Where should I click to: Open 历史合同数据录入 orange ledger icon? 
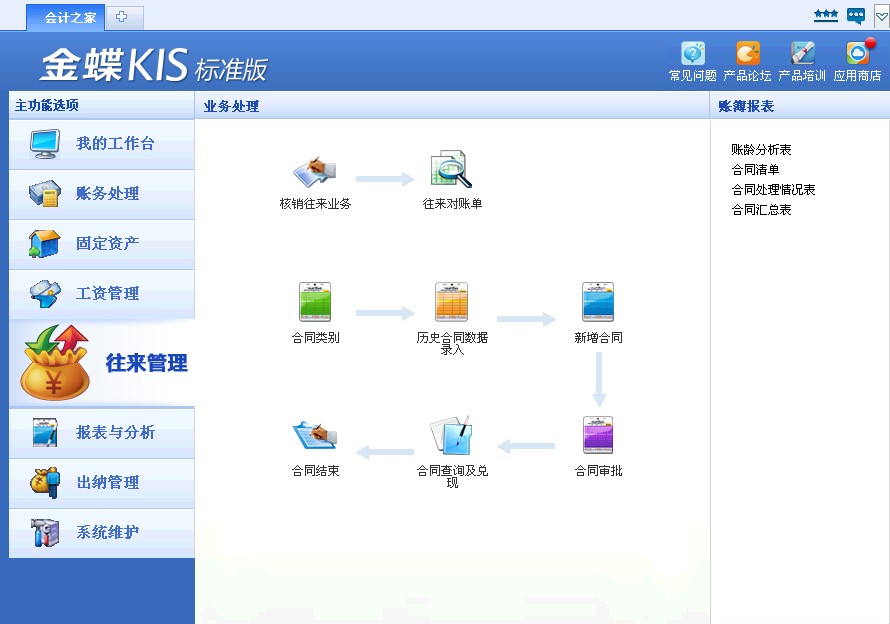(452, 303)
